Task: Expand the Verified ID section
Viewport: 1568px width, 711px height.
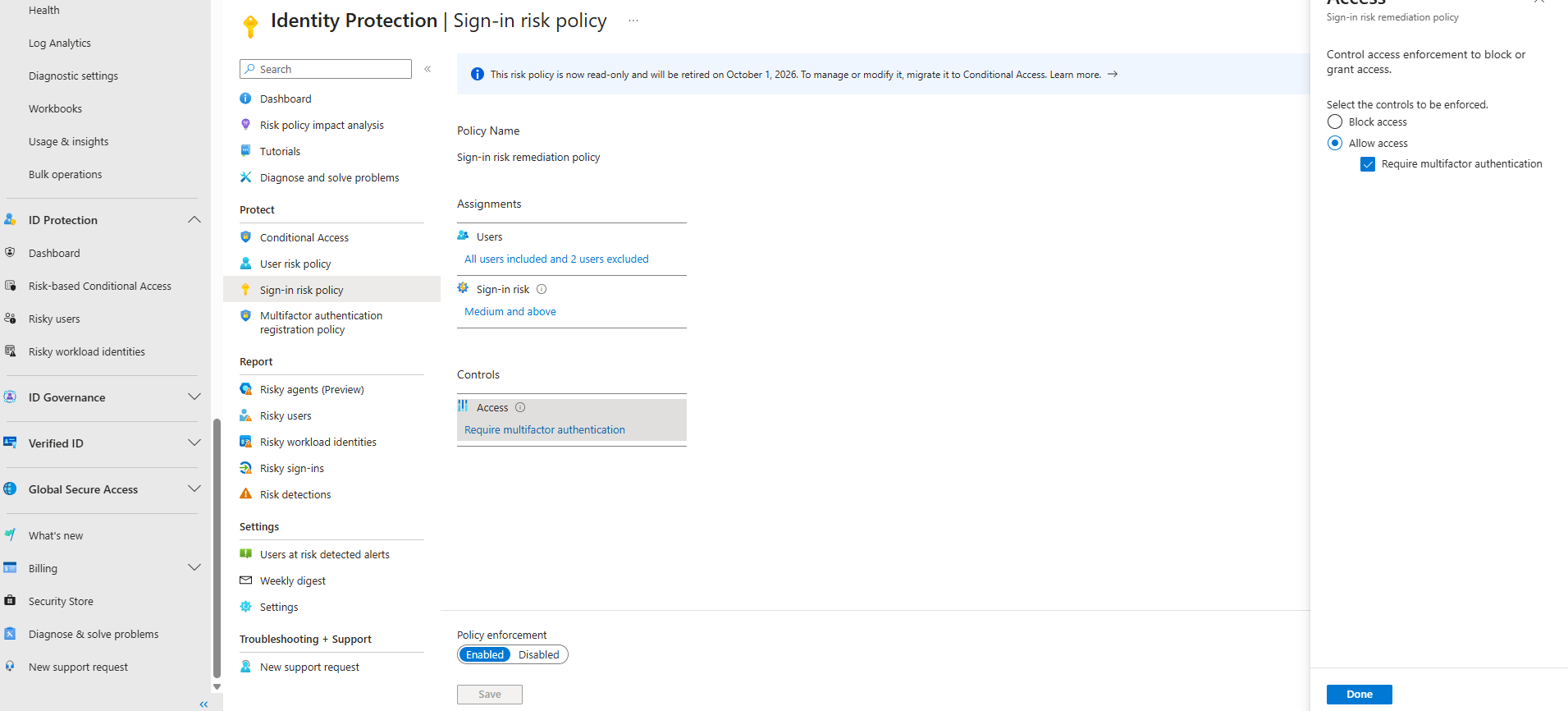Action: (194, 443)
